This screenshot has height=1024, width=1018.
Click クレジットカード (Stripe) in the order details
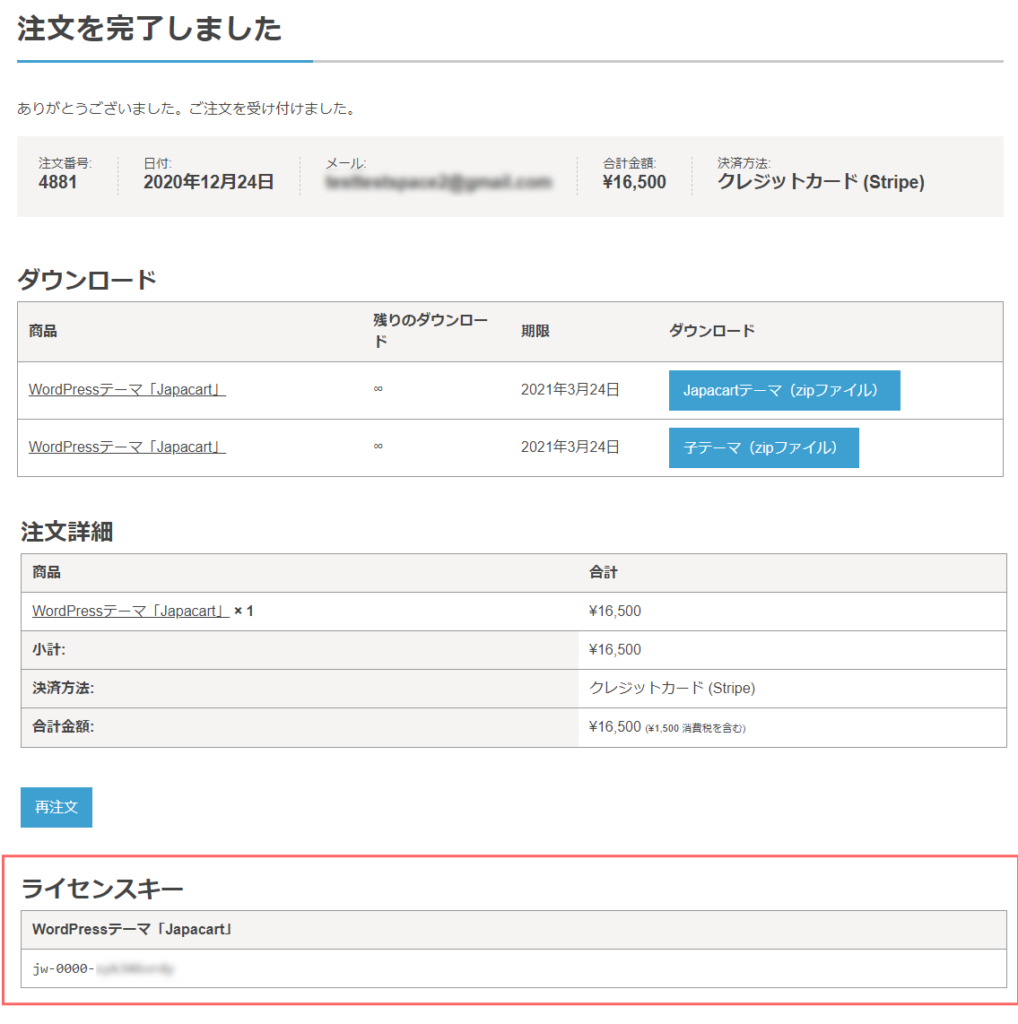[x=672, y=688]
